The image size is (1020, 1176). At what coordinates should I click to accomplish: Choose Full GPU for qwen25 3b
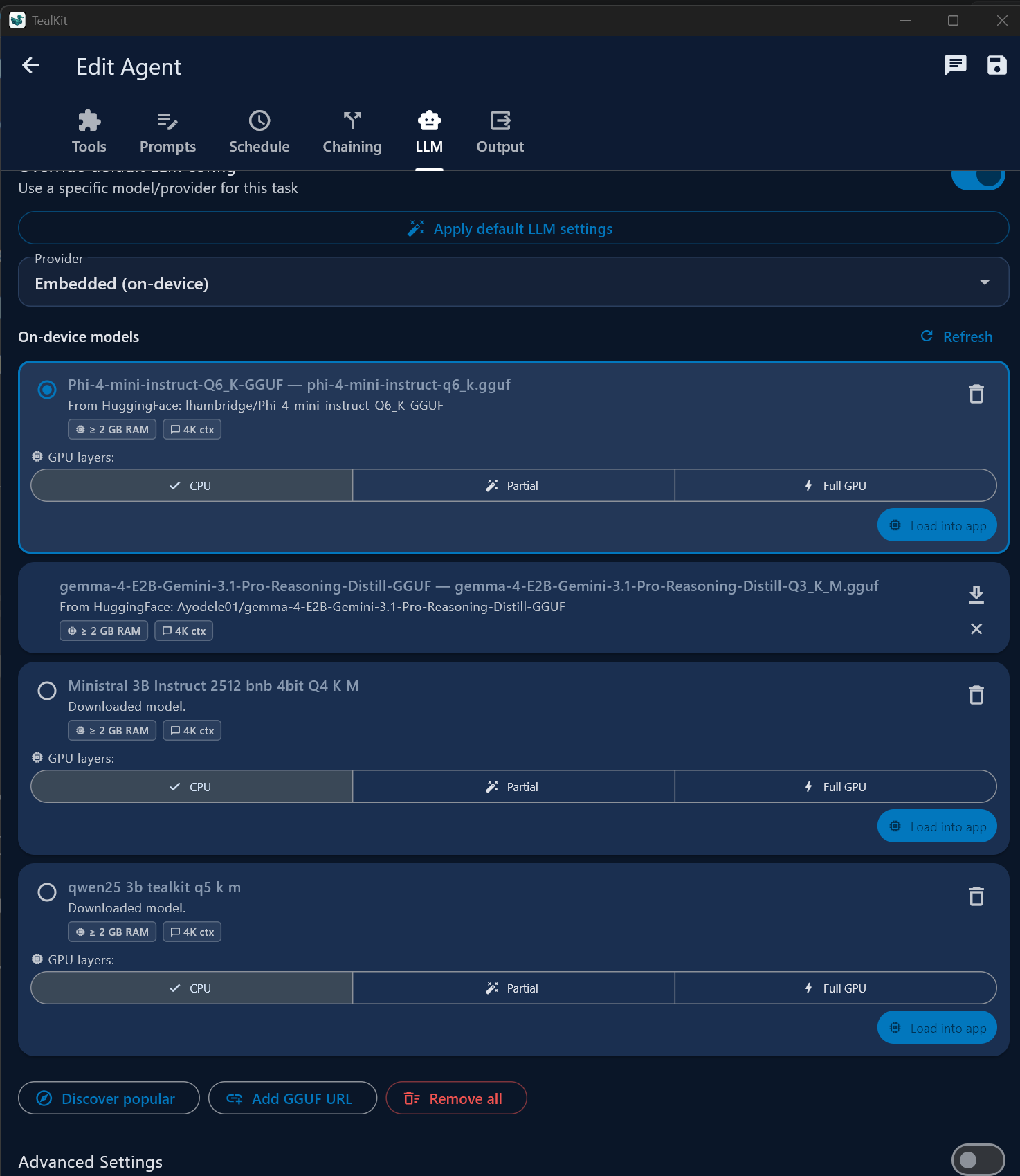(x=835, y=988)
